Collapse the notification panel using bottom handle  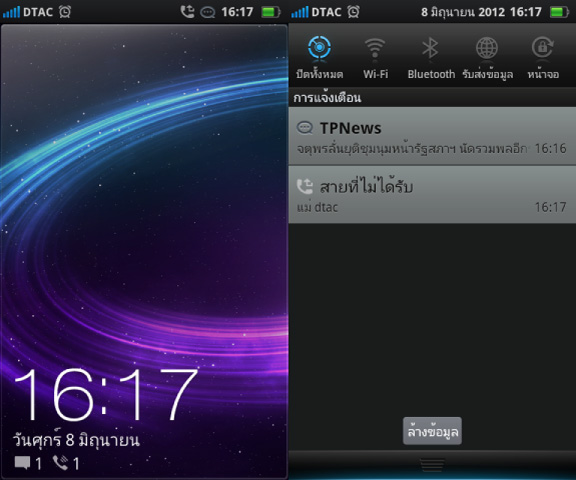pos(432,465)
